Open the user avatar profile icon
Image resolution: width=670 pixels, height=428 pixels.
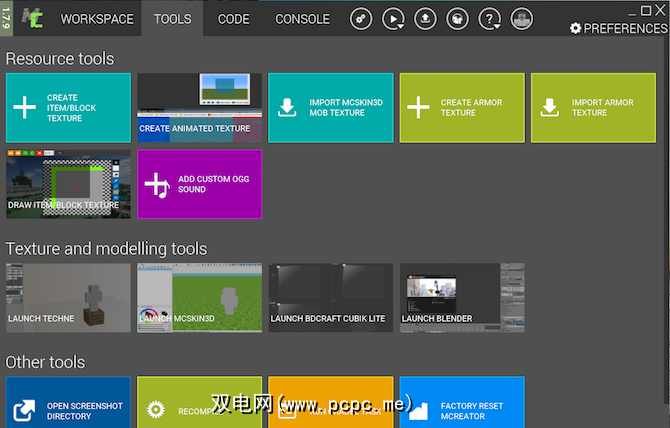[x=521, y=19]
